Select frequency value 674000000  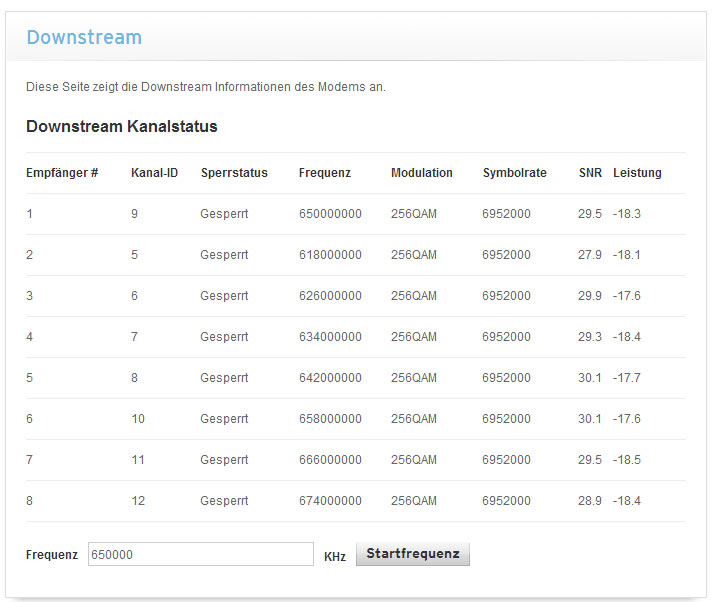(x=330, y=501)
